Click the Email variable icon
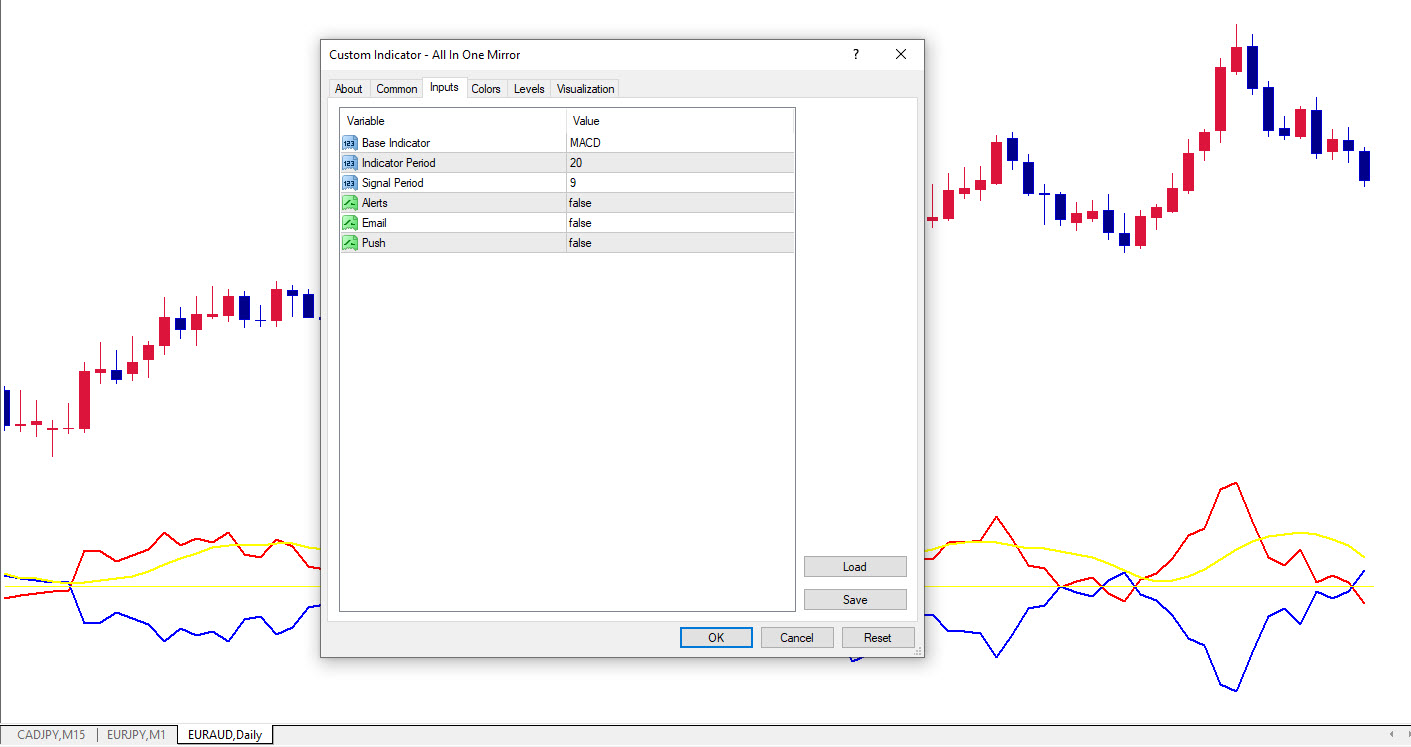This screenshot has width=1411, height=747. point(350,223)
